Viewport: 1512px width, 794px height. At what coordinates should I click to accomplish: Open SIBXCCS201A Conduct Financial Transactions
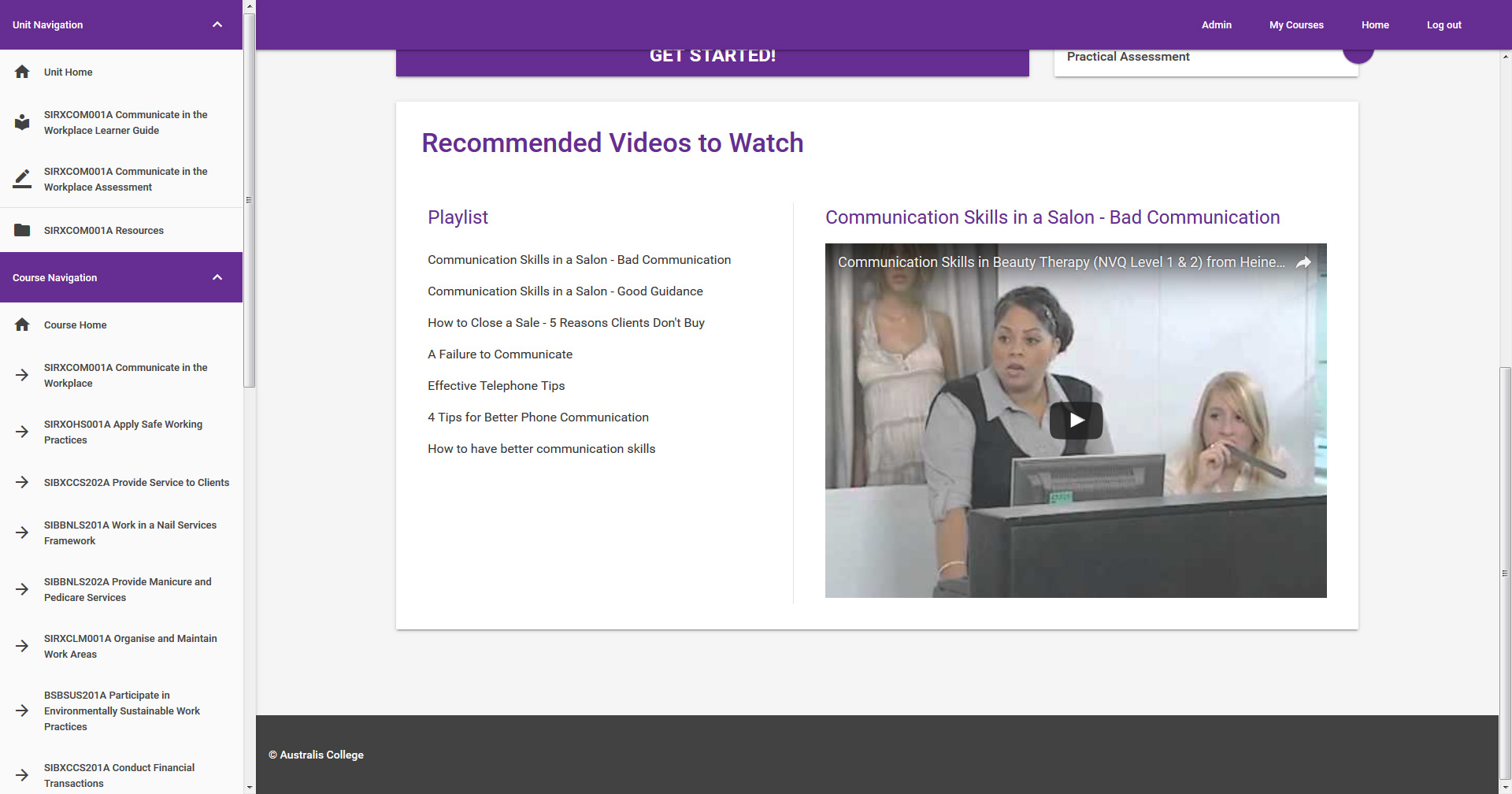pyautogui.click(x=119, y=775)
